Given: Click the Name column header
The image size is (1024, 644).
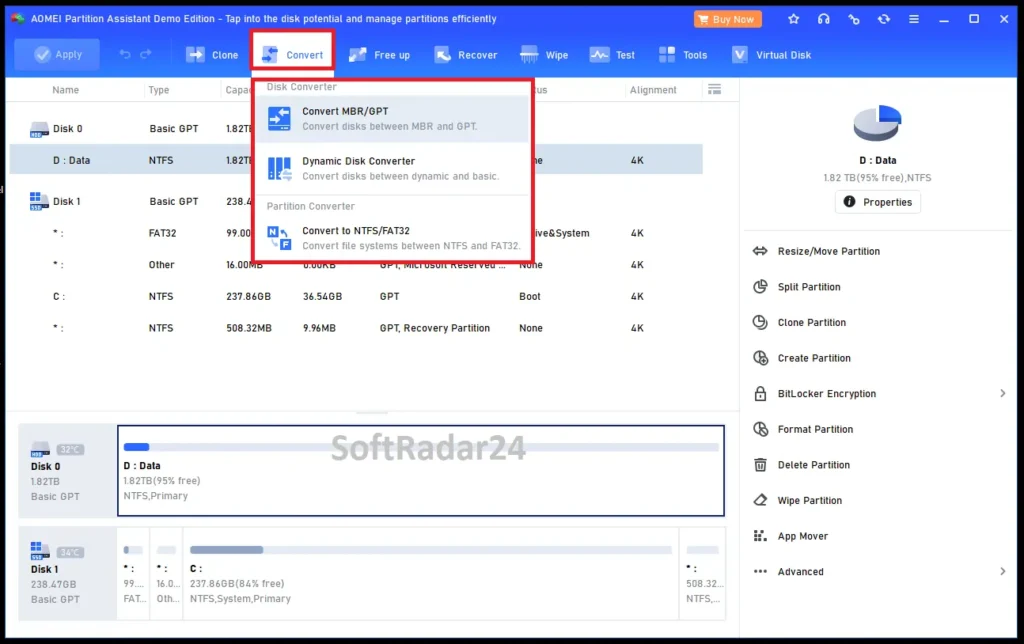Looking at the screenshot, I should click(65, 90).
